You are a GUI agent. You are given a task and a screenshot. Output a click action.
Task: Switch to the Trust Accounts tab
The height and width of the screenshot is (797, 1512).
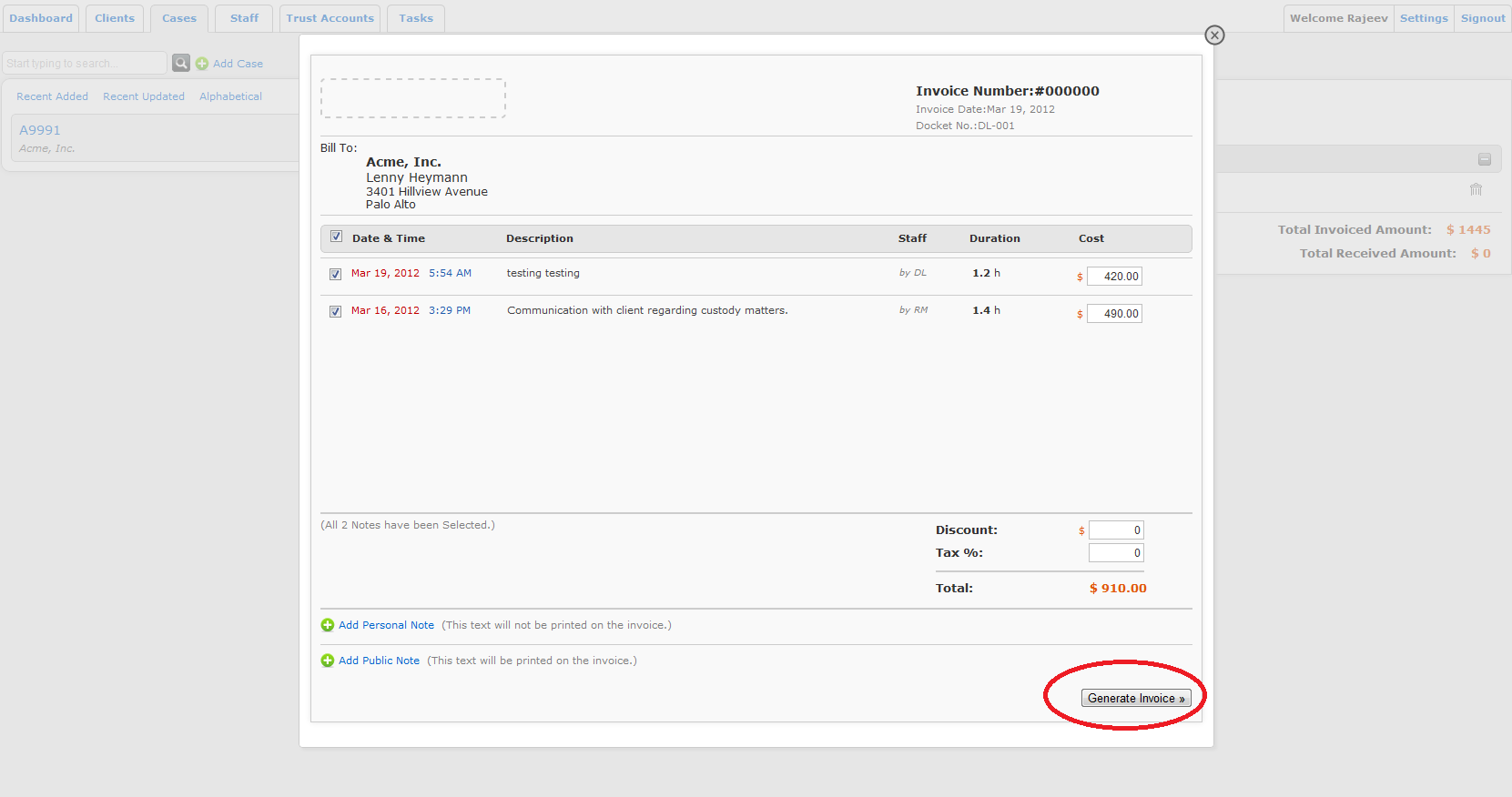[x=330, y=18]
